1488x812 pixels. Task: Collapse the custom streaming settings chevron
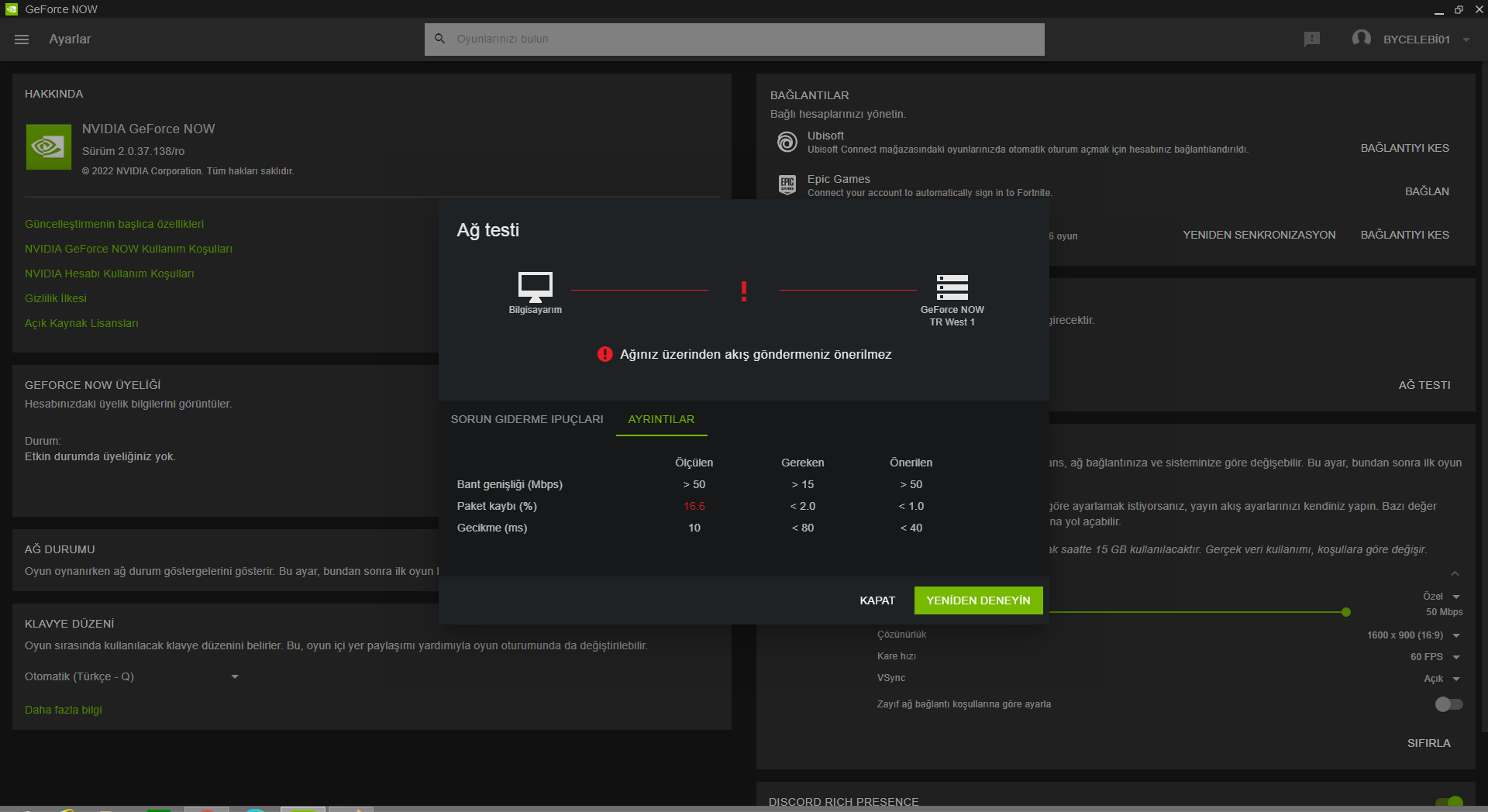(1455, 573)
